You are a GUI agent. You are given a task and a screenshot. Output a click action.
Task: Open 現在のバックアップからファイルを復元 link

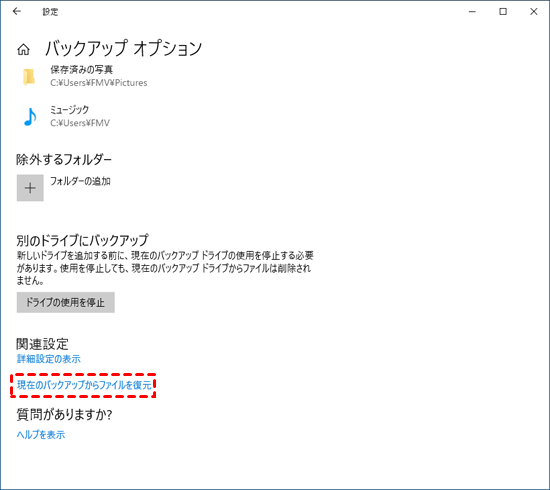84,385
